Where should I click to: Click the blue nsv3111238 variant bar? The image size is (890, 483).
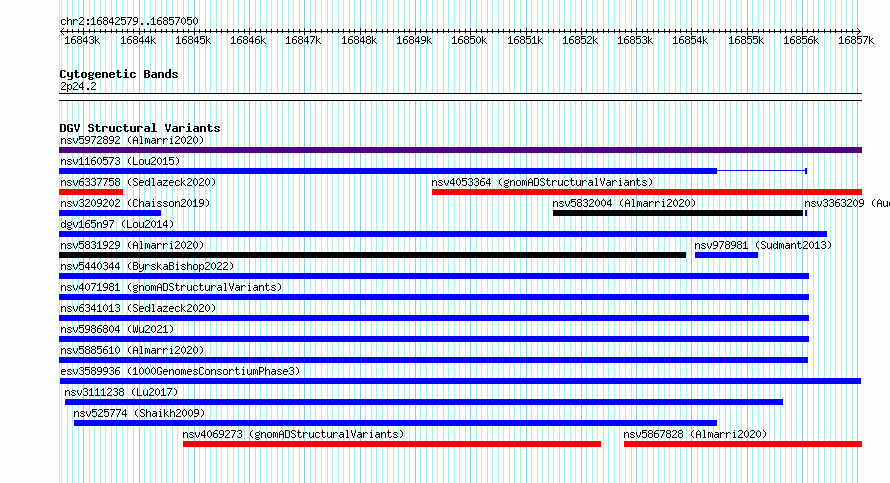424,402
